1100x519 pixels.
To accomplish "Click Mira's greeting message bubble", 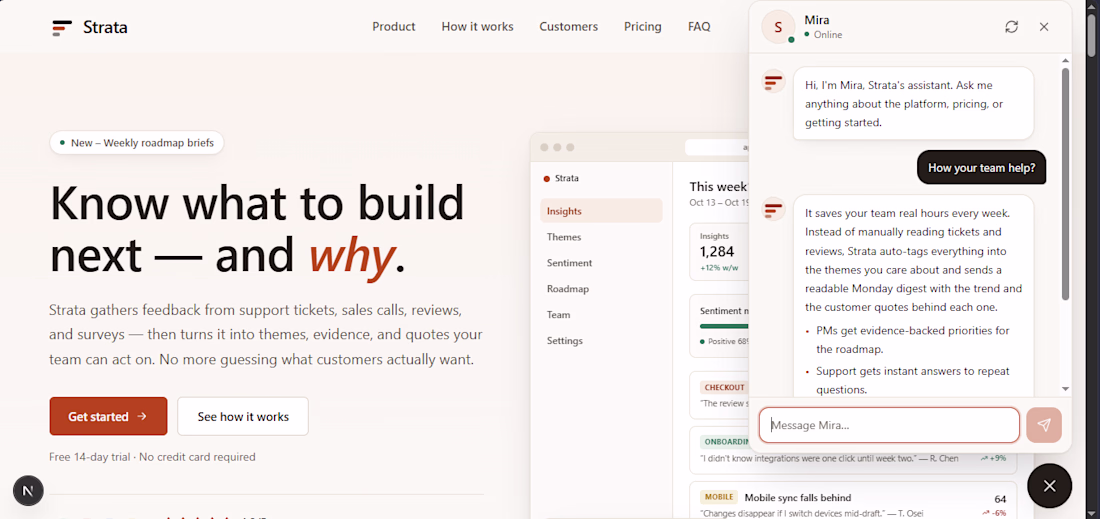I will click(913, 103).
